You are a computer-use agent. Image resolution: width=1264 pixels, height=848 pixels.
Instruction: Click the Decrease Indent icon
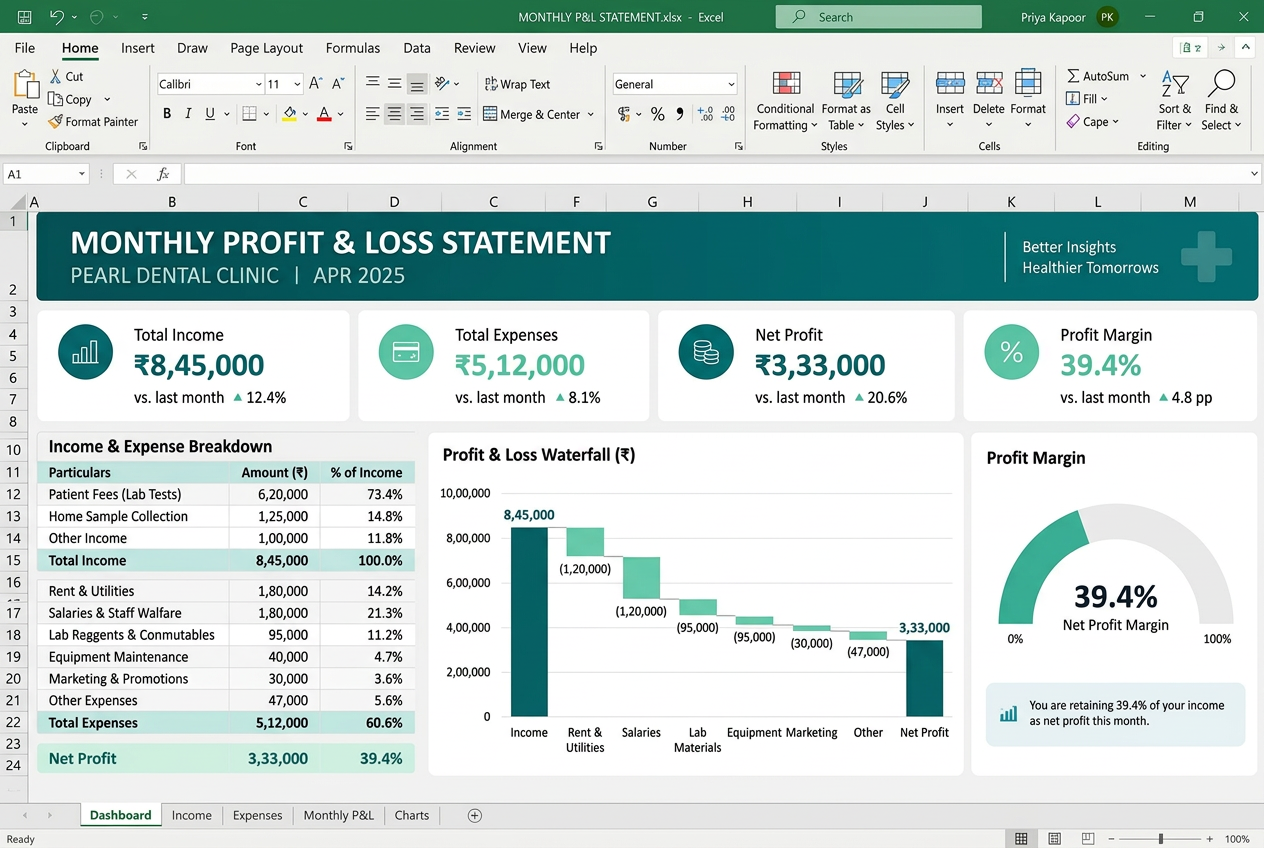click(441, 114)
